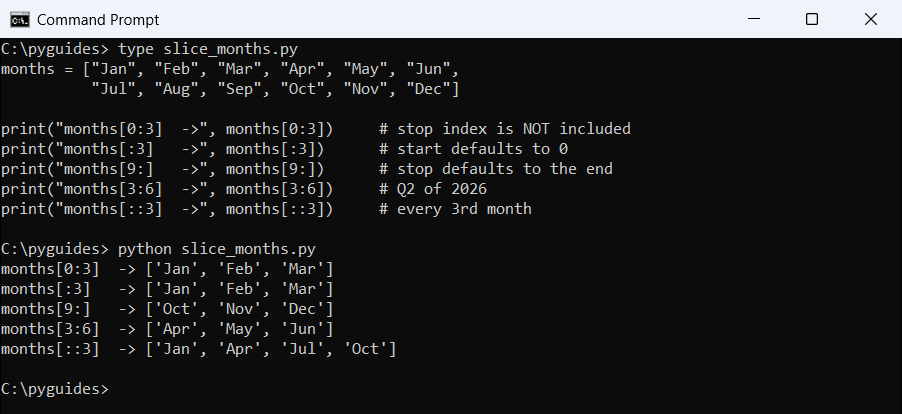The image size is (902, 414).
Task: Click the print line for months[3:6]
Action: pos(244,189)
